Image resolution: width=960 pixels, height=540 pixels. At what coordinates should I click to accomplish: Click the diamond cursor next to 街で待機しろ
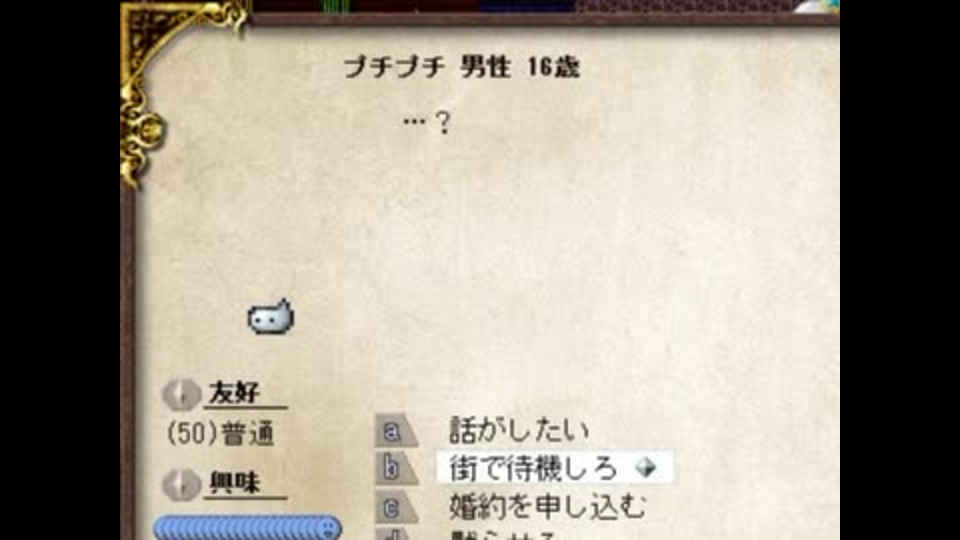pos(646,468)
